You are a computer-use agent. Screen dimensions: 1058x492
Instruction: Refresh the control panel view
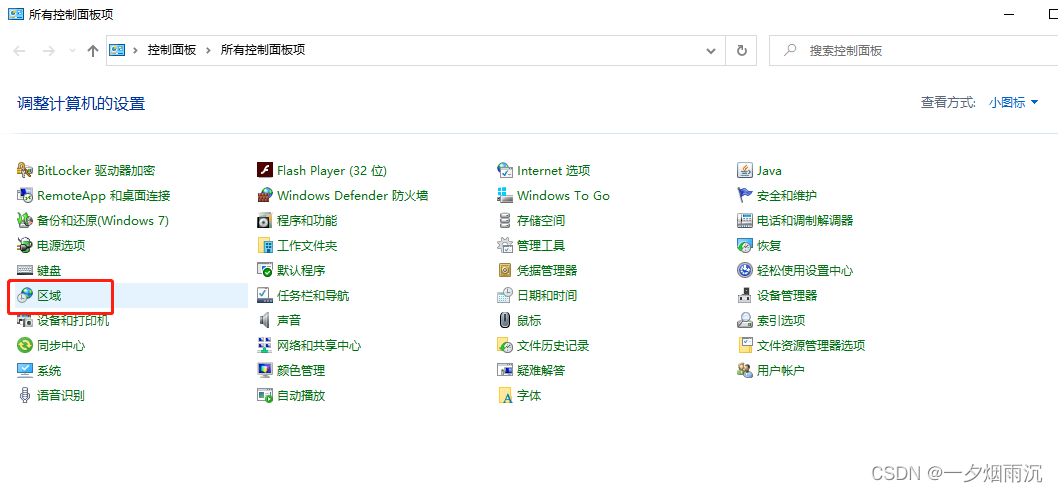742,51
